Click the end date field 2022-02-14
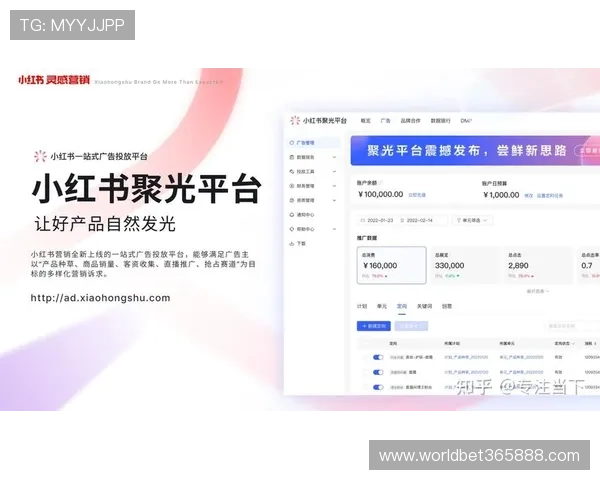 tap(419, 220)
